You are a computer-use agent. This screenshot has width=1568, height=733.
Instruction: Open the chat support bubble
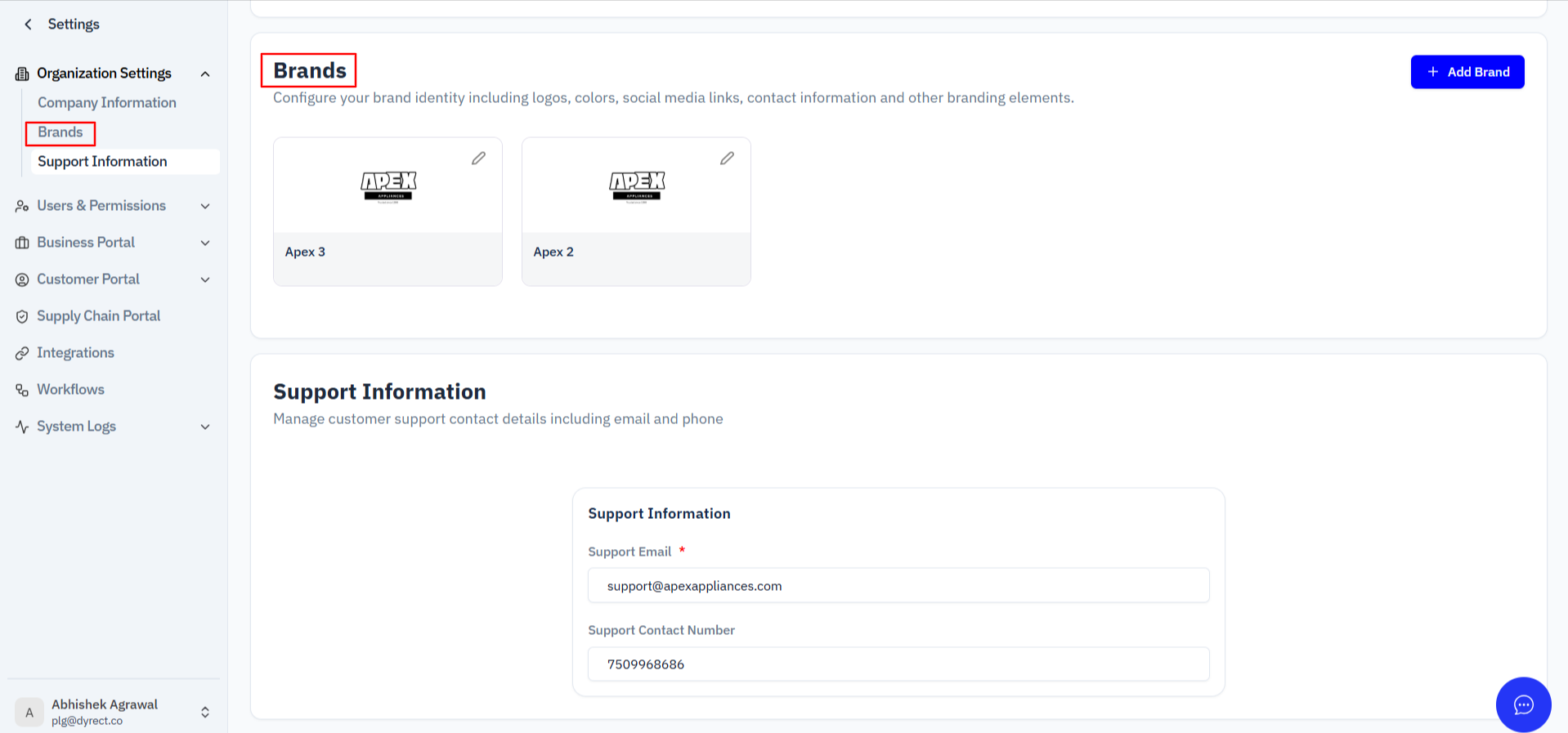click(1523, 704)
